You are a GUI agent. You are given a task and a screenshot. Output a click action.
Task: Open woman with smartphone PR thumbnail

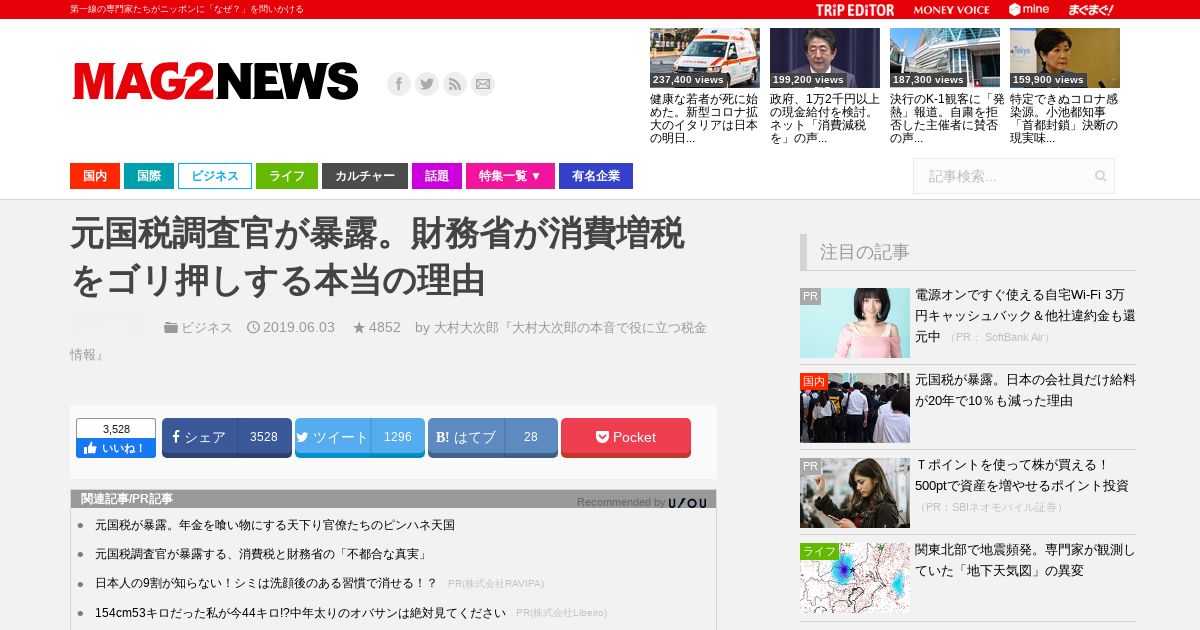tap(855, 493)
